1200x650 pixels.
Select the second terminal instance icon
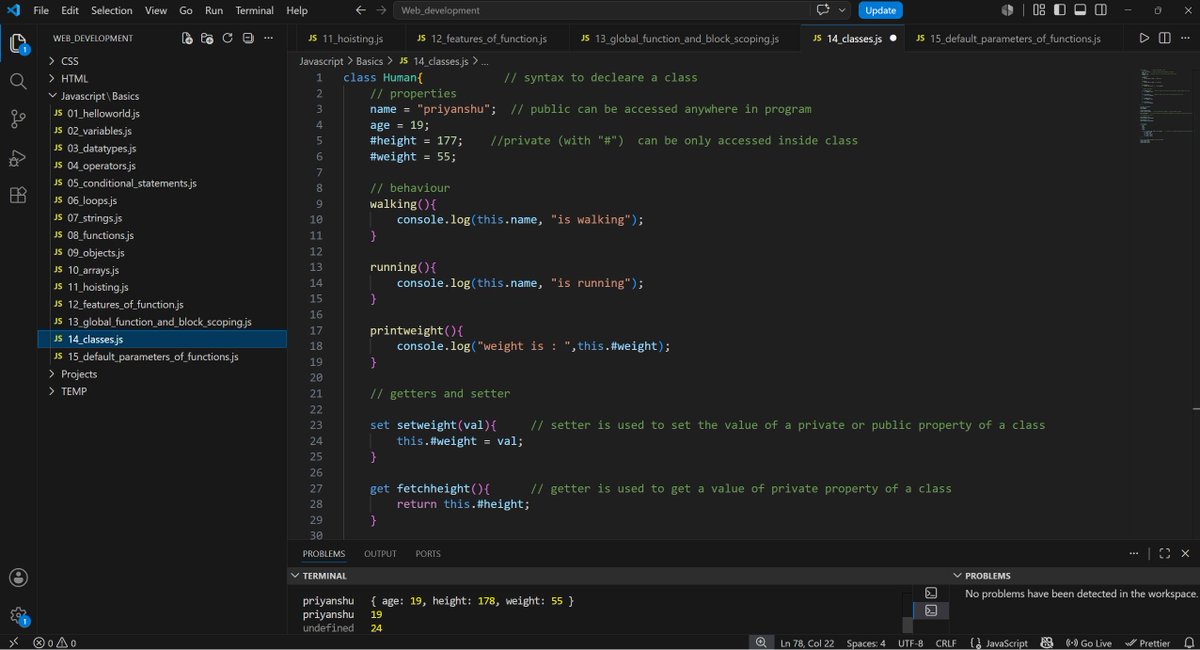tap(931, 610)
